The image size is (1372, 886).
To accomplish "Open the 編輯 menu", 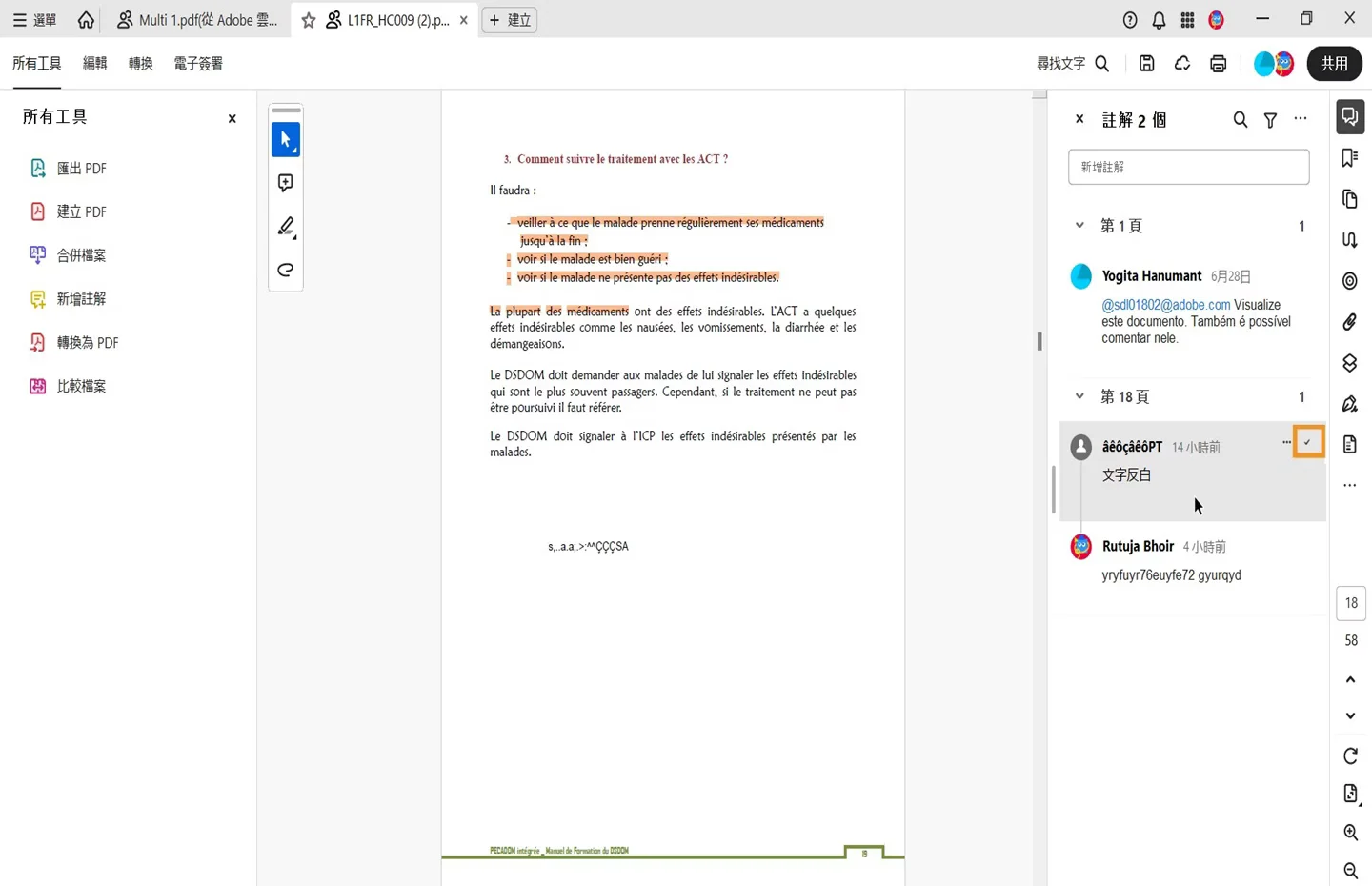I will click(x=95, y=64).
